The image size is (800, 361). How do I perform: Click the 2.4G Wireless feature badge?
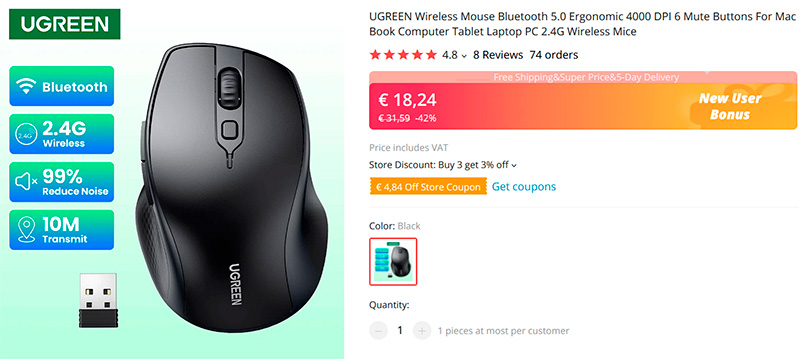[61, 134]
